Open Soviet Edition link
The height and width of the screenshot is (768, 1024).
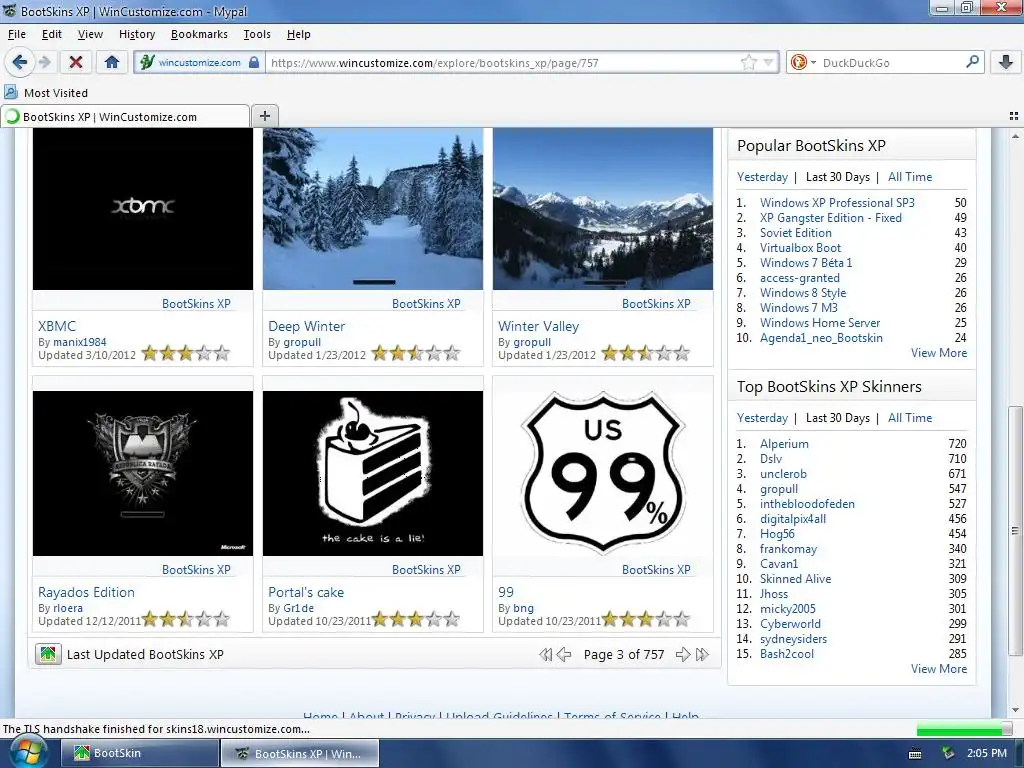pyautogui.click(x=795, y=232)
